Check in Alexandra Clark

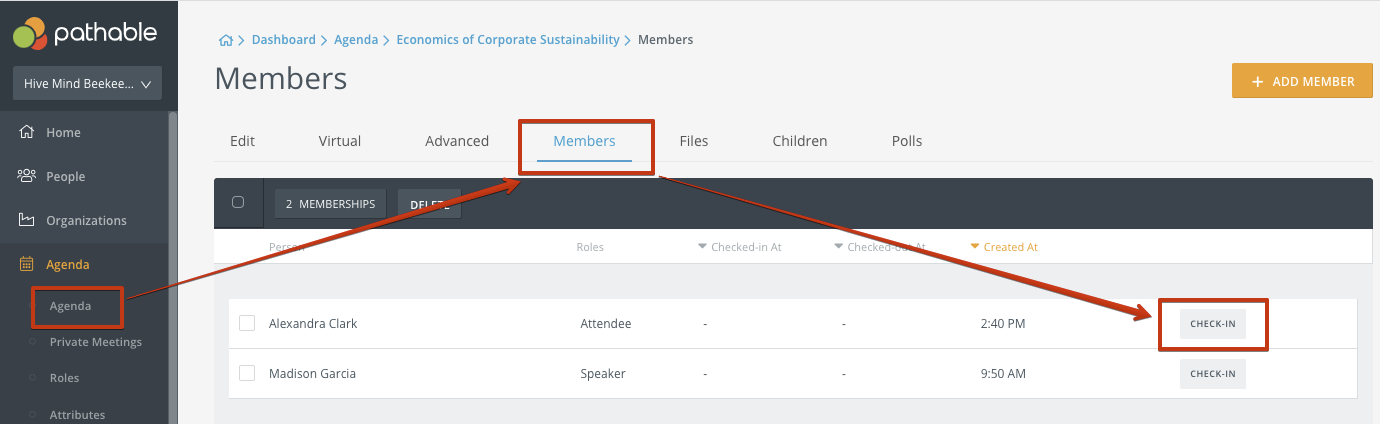pos(1213,324)
